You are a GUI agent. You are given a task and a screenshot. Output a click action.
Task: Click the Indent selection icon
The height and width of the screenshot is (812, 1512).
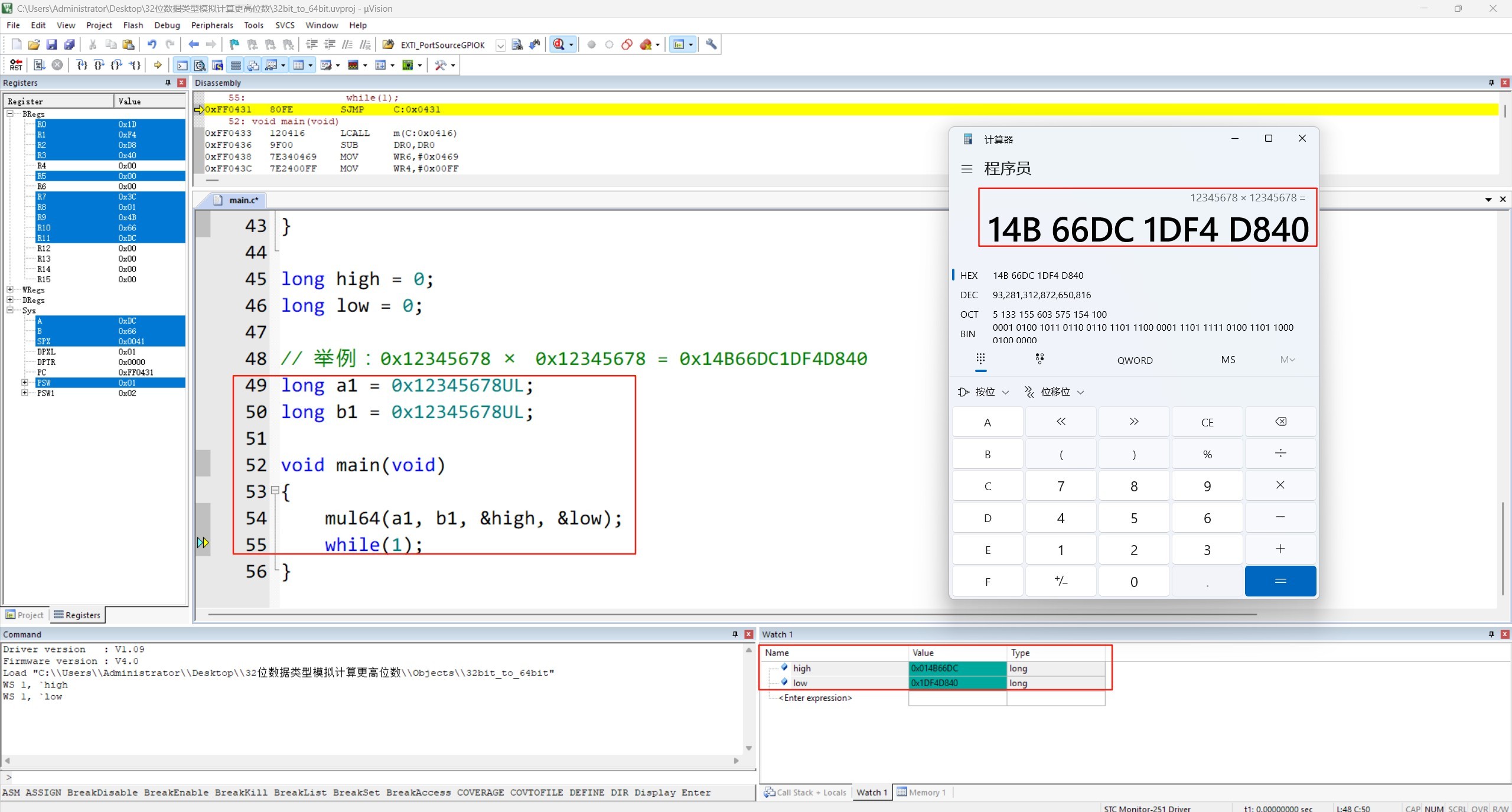[312, 44]
